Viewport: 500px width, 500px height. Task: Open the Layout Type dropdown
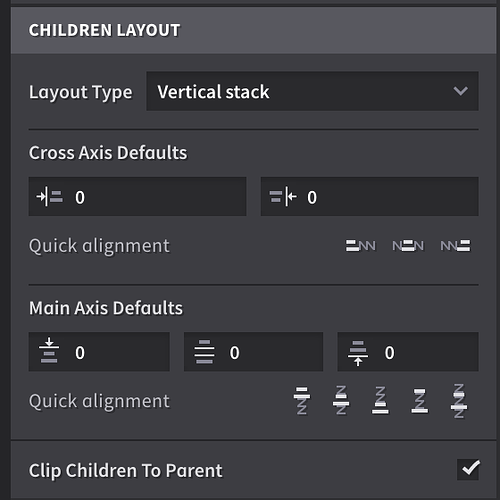click(x=312, y=91)
